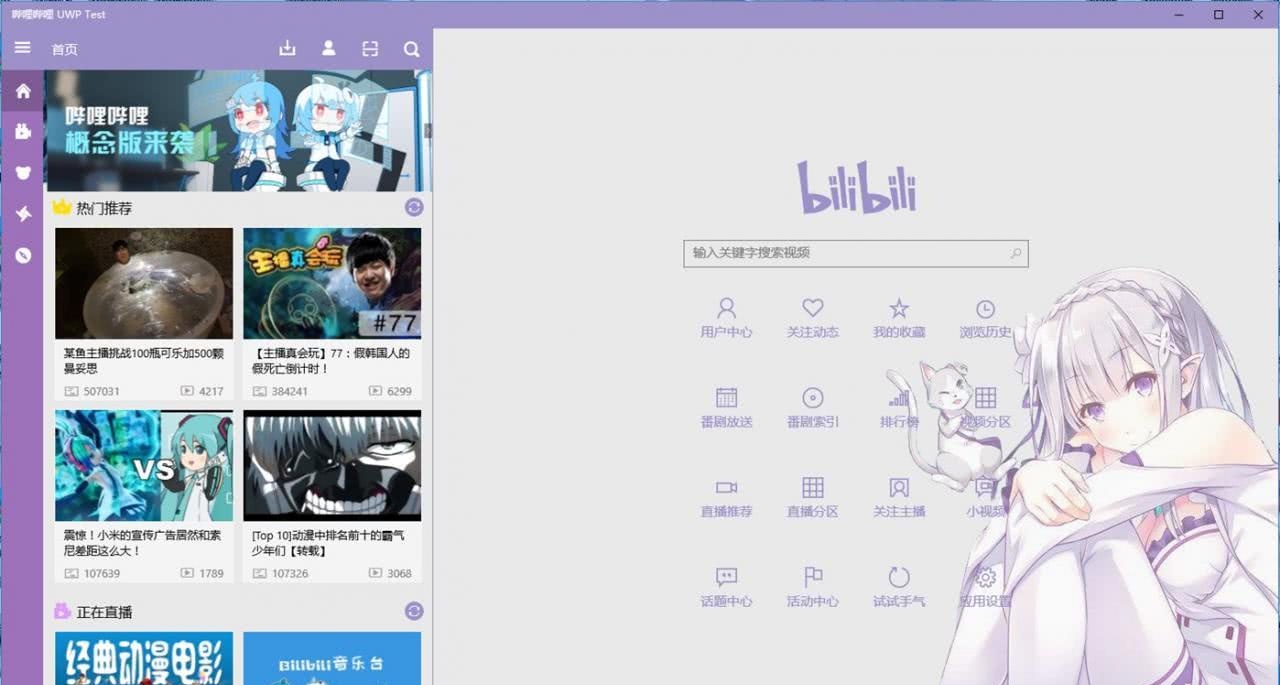Screen dimensions: 1280x685
Task: Open 关注主播 icon
Action: click(x=899, y=497)
